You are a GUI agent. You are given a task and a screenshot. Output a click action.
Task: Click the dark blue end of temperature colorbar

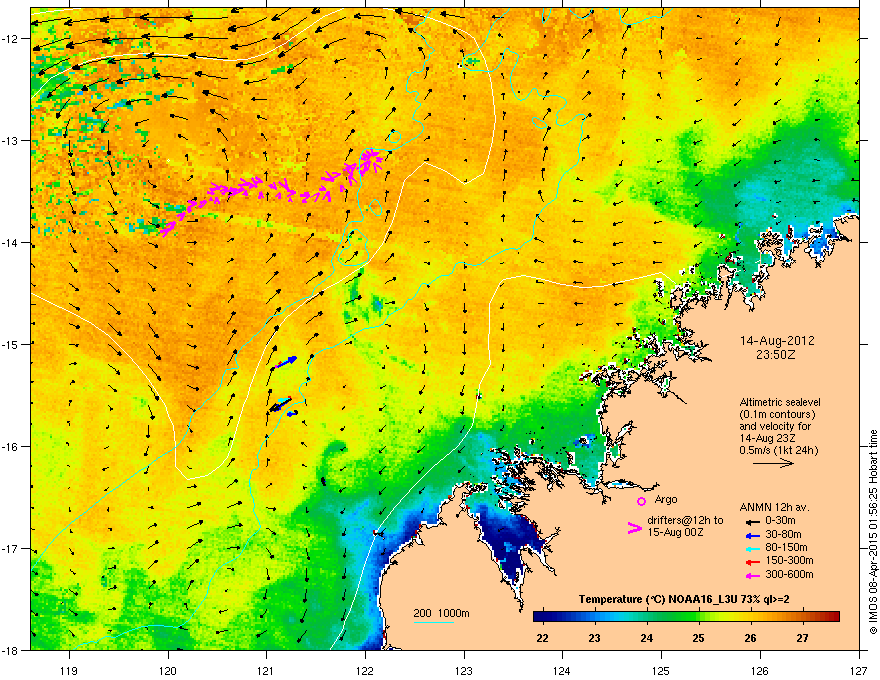pyautogui.click(x=539, y=617)
